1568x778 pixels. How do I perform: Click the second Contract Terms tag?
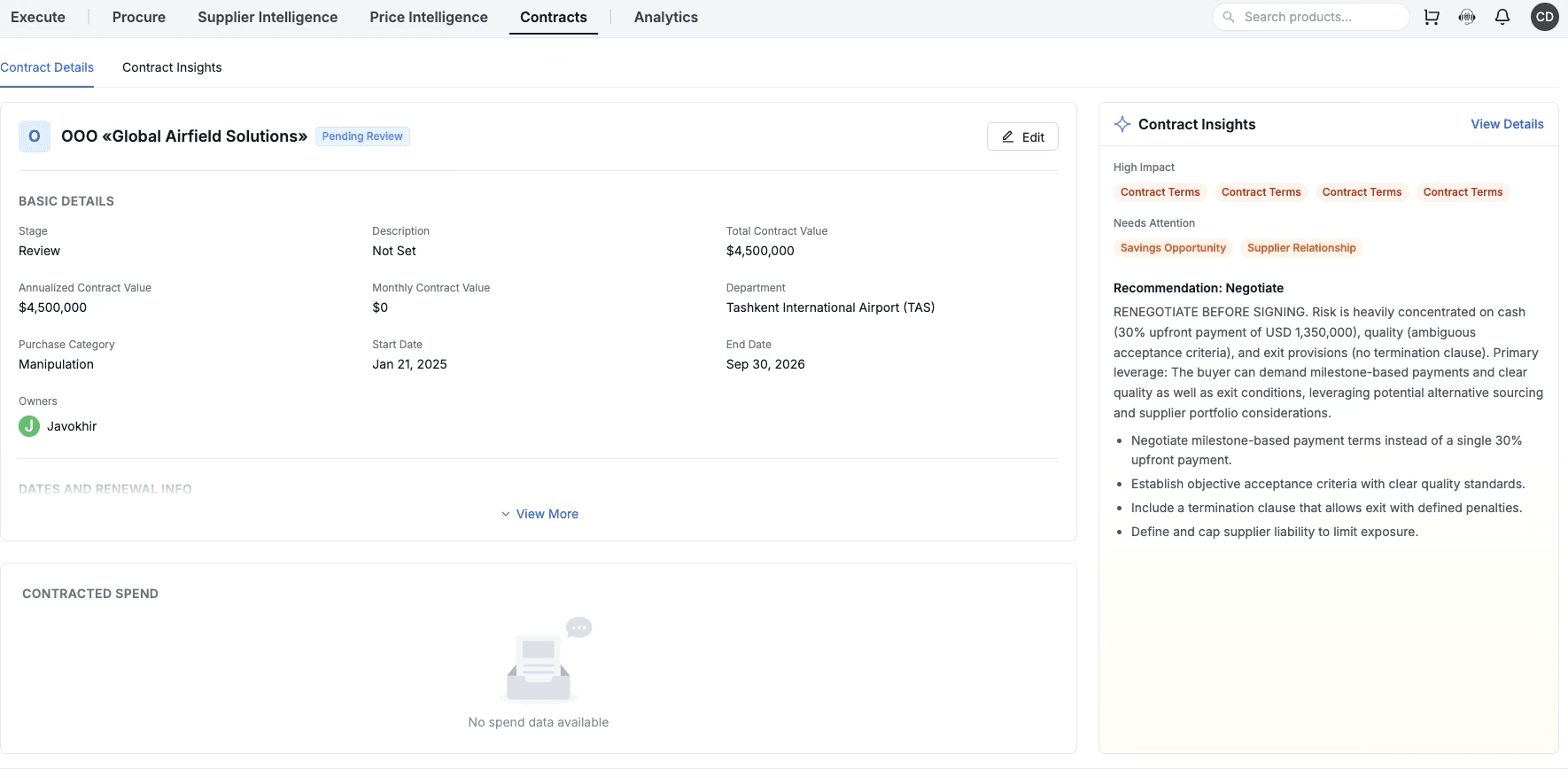pyautogui.click(x=1261, y=192)
